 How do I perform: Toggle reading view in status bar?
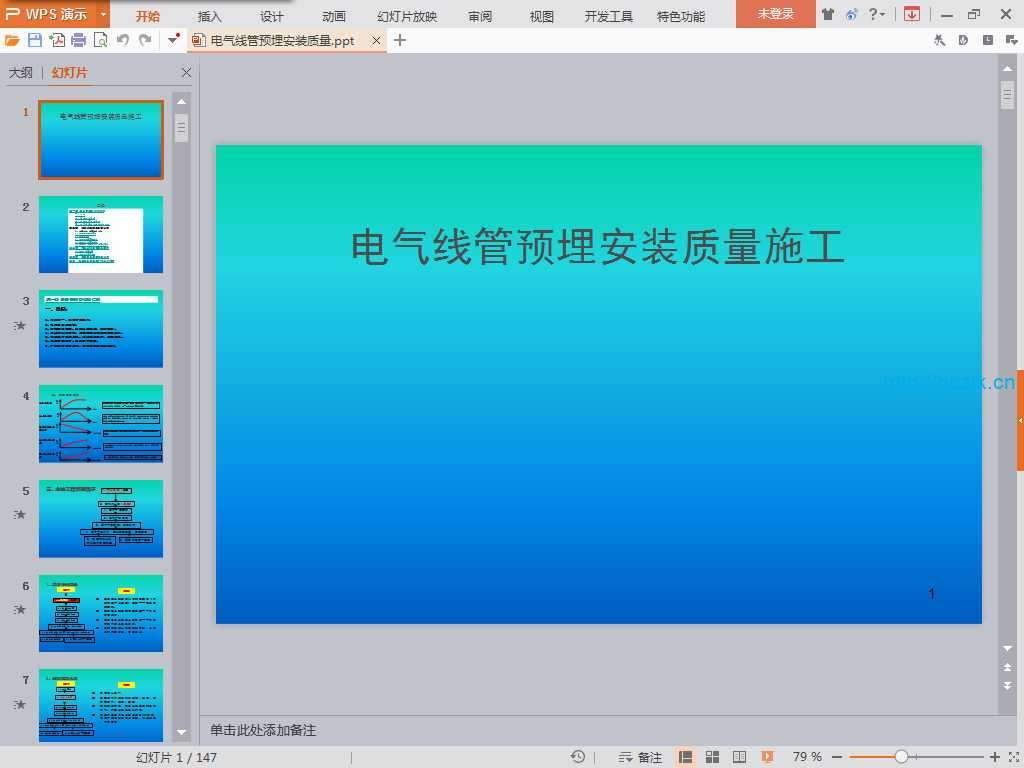point(740,757)
